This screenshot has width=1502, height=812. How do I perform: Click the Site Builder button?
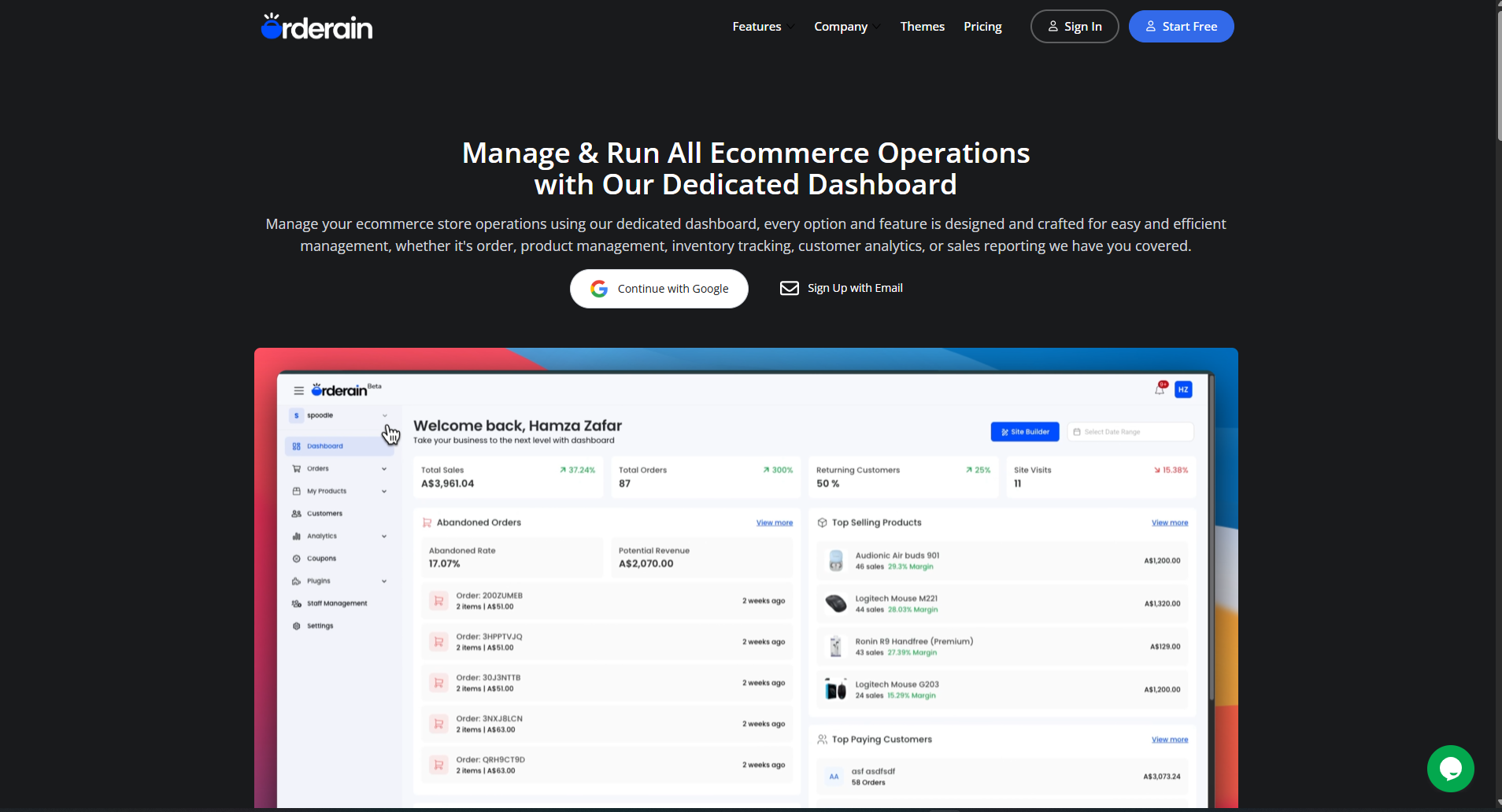click(1025, 432)
